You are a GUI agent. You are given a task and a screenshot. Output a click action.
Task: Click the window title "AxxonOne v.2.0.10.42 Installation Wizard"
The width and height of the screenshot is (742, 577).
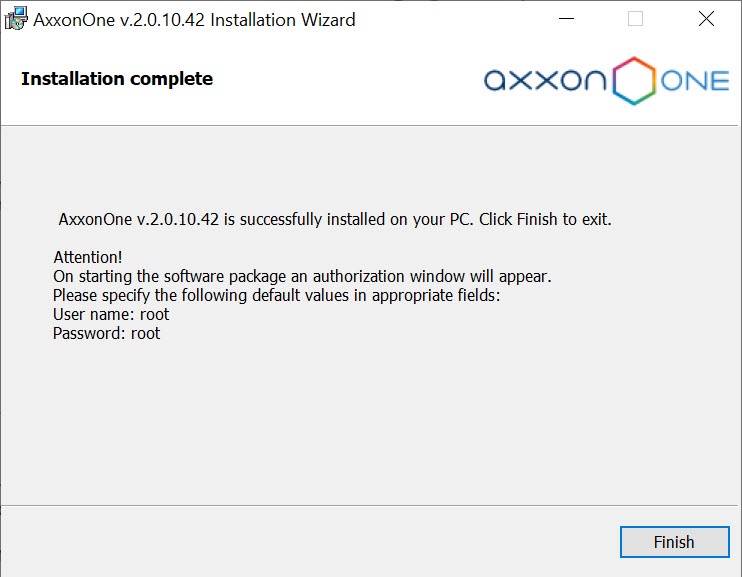(x=194, y=19)
